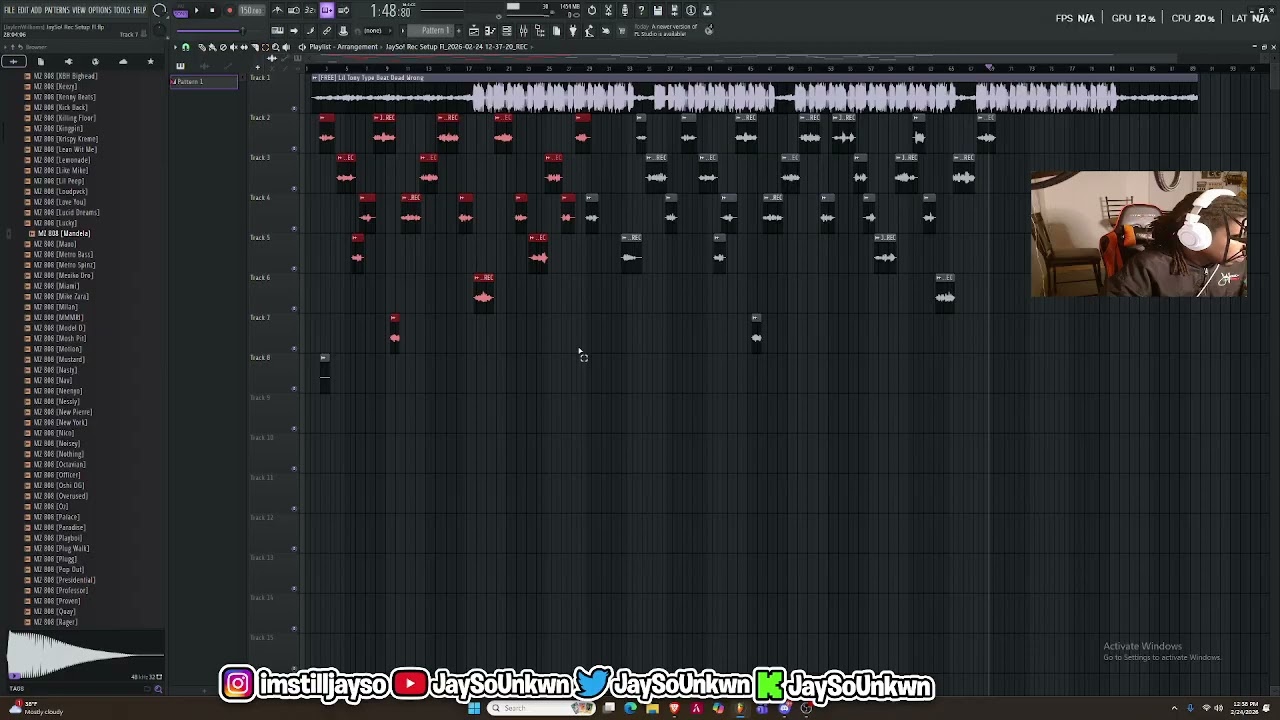Open the HELP menu
The image size is (1280, 720).
[x=139, y=10]
